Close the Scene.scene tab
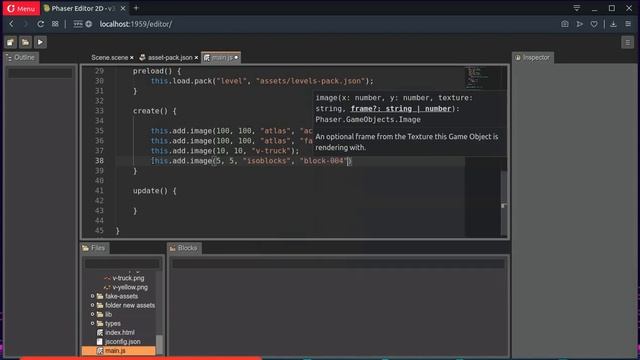This screenshot has width=640, height=360. 131,58
